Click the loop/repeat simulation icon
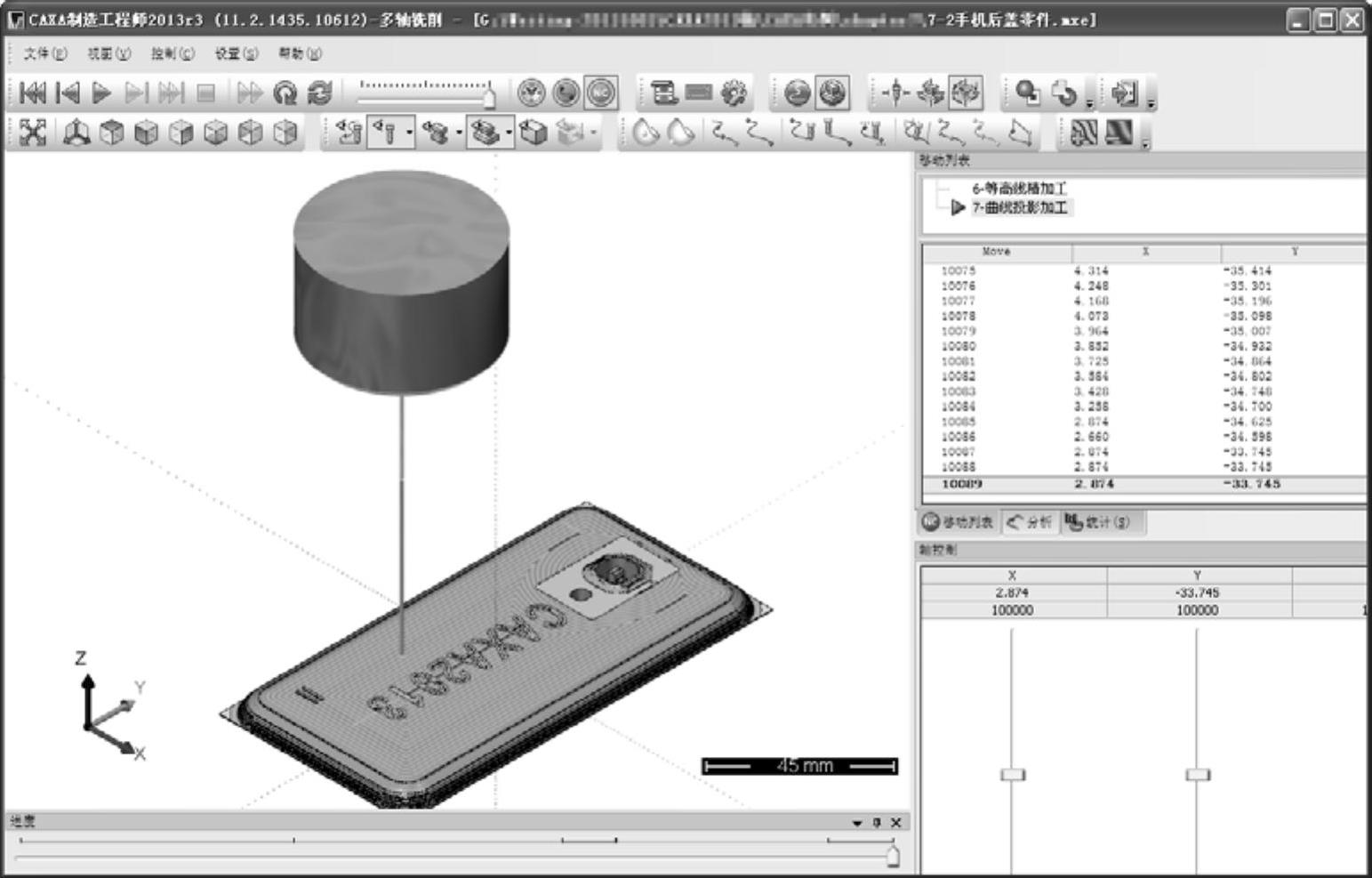 coord(285,93)
